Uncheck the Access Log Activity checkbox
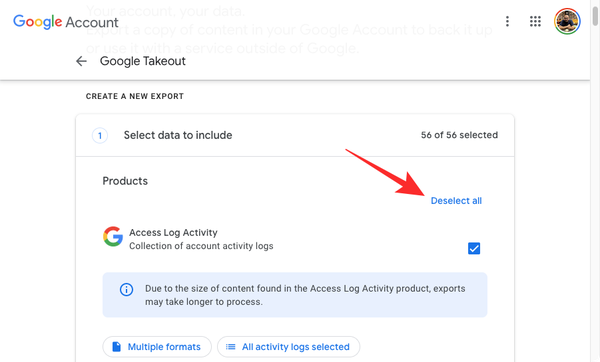This screenshot has height=362, width=600. tap(474, 248)
